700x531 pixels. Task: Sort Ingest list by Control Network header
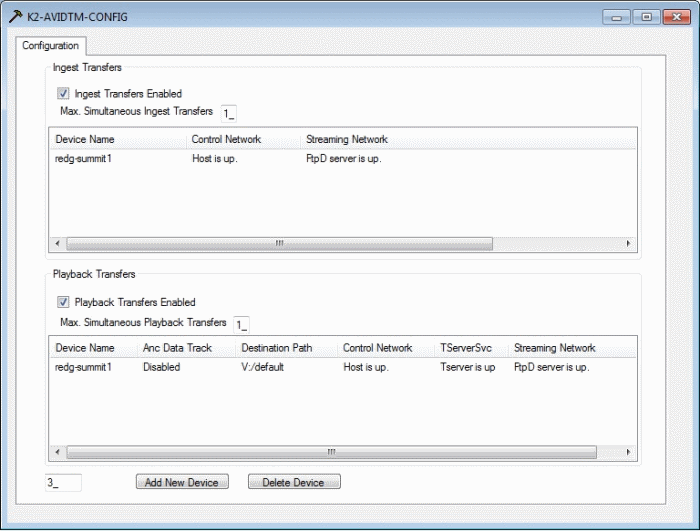click(x=227, y=139)
